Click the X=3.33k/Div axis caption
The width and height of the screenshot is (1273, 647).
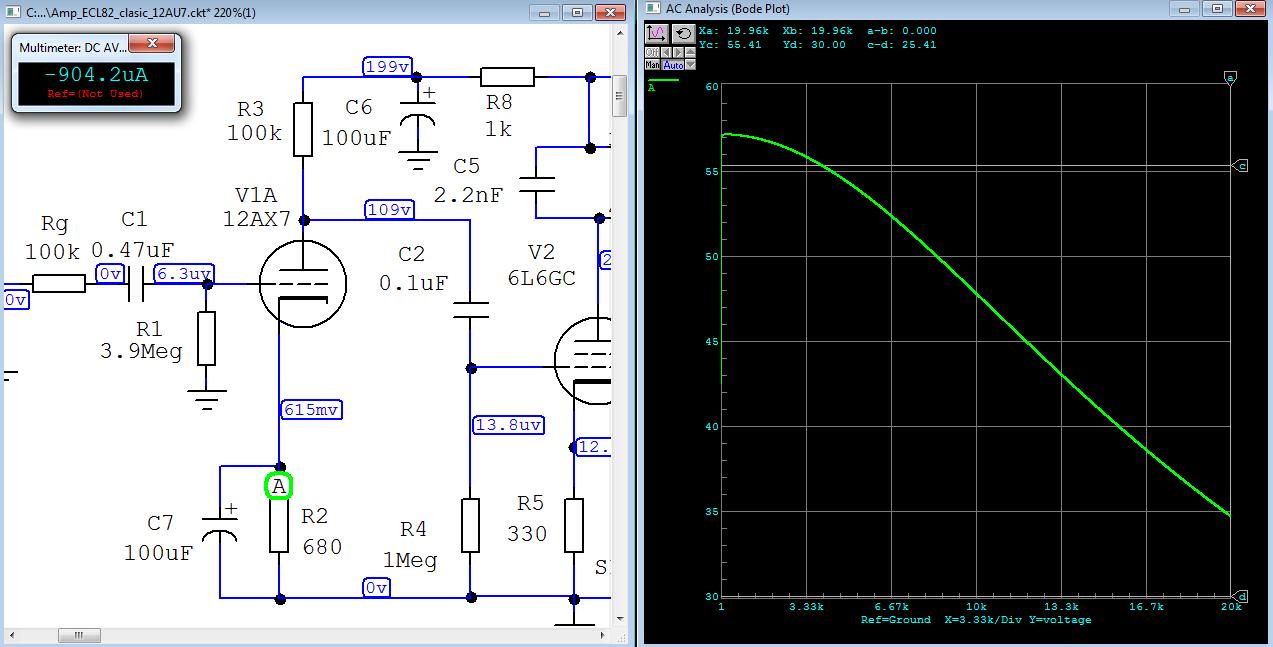(983, 620)
